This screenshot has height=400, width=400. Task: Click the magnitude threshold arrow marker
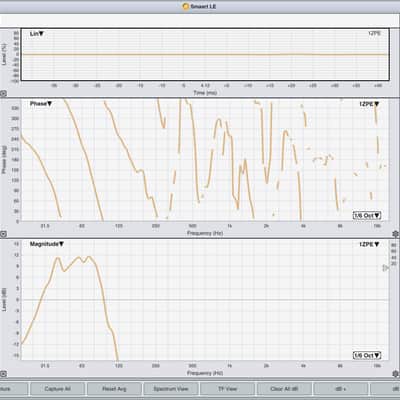pos(385,268)
